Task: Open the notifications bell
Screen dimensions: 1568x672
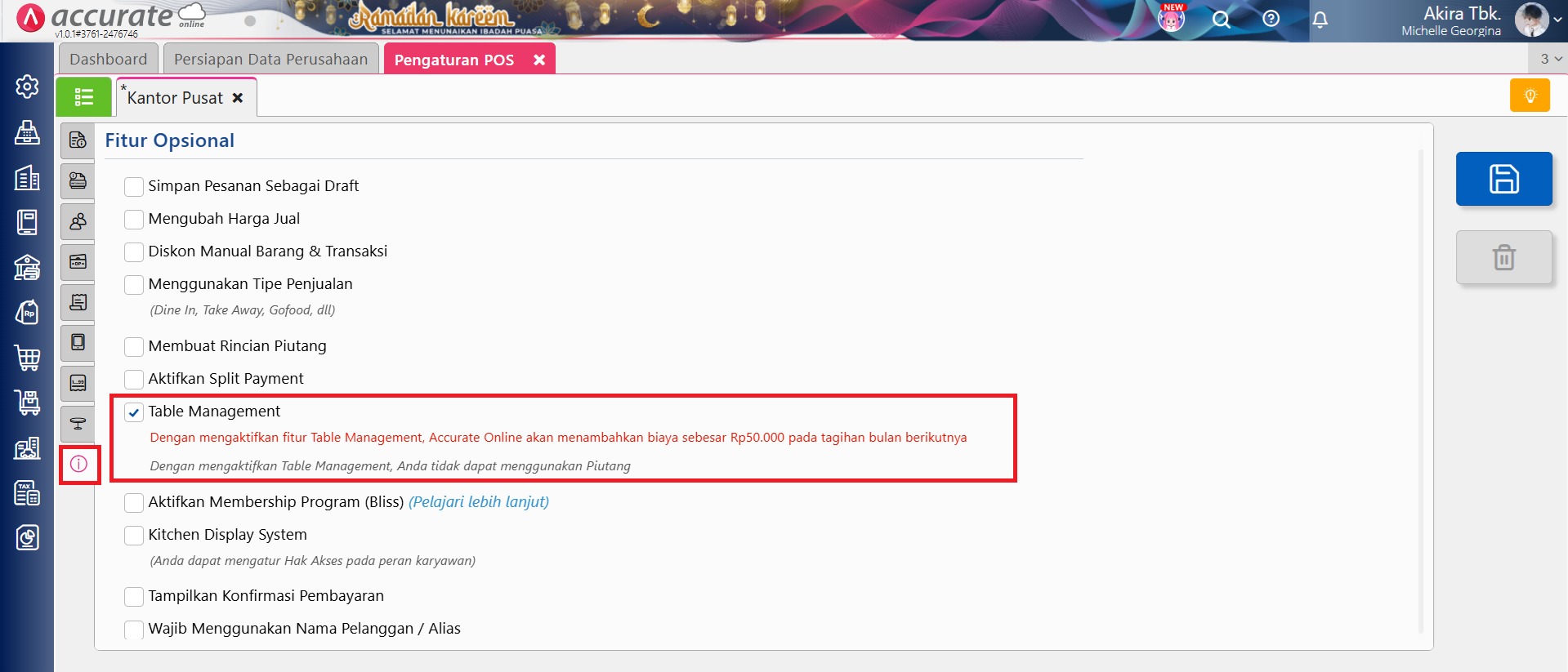Action: (1320, 20)
